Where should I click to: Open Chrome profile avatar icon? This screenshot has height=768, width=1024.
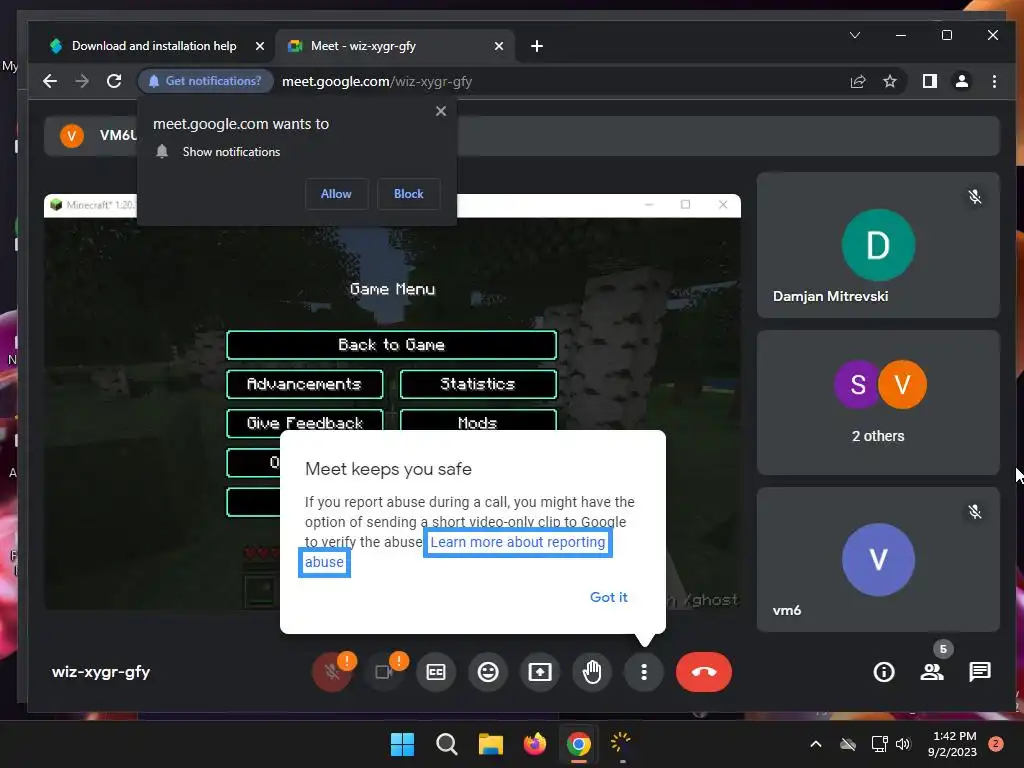[962, 81]
